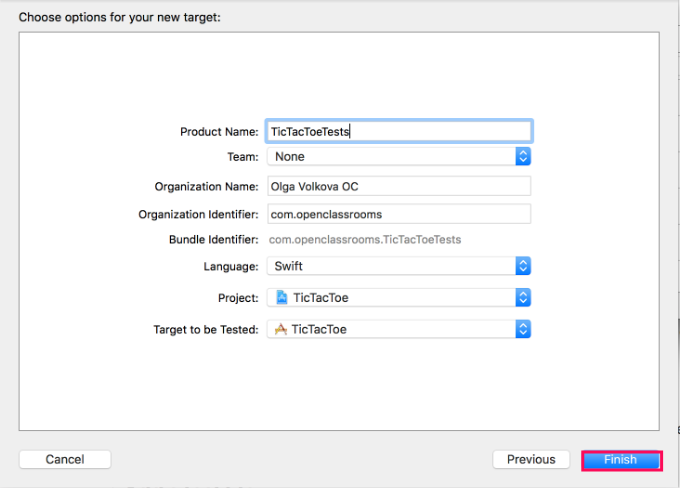Viewport: 680px width, 488px height.
Task: Click the Project popup blue arrow button
Action: (x=523, y=298)
